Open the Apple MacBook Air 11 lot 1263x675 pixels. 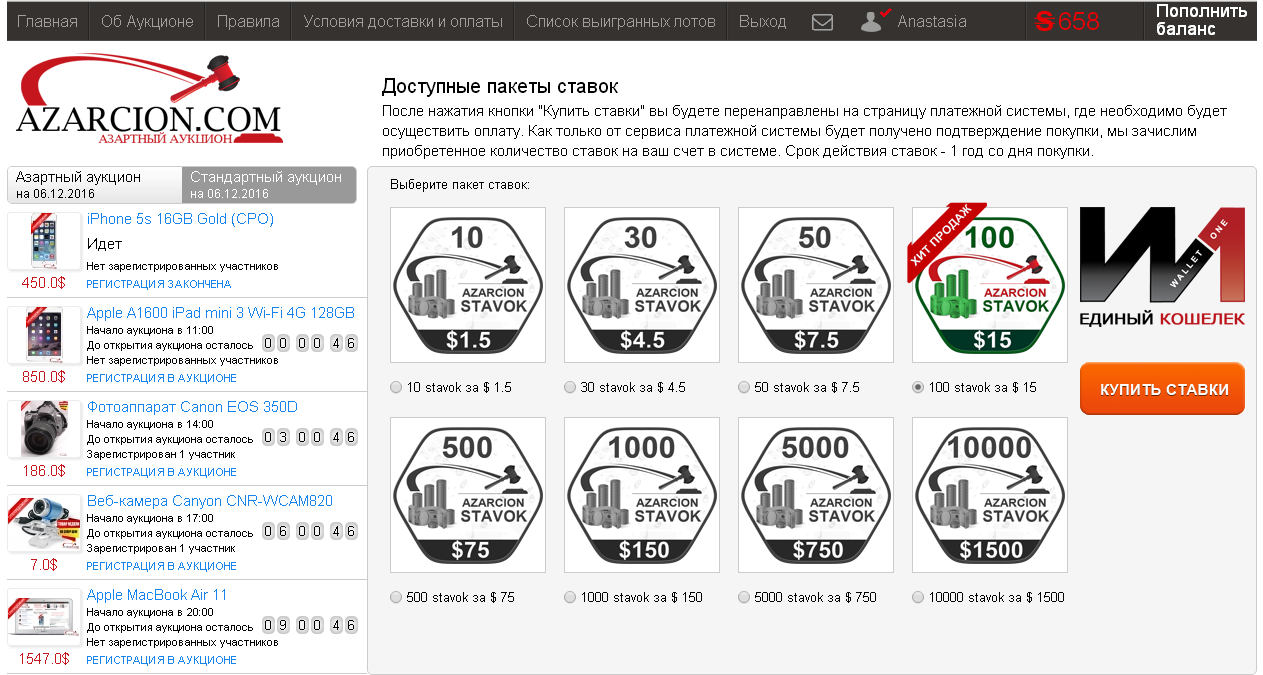click(x=157, y=595)
